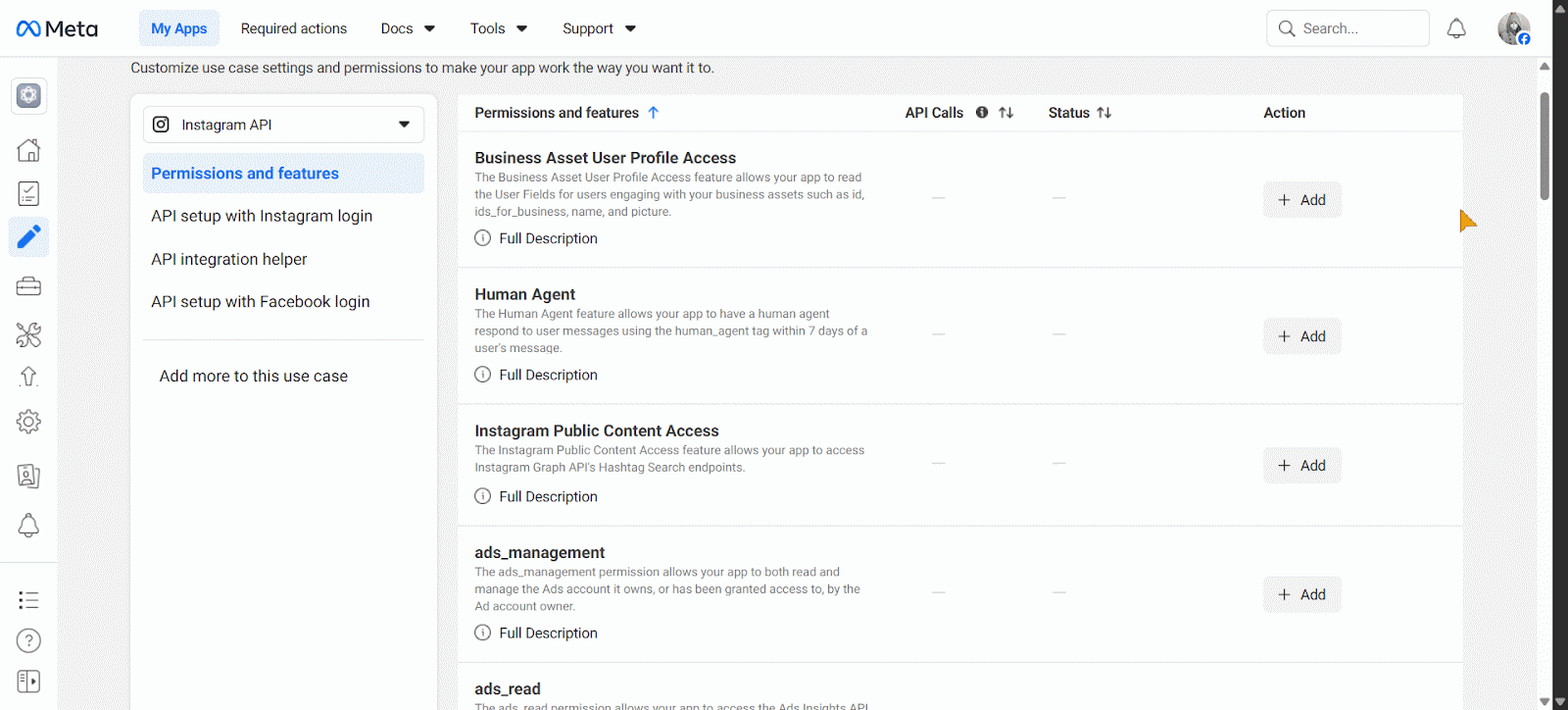Open the person badge App roles icon
Screen dimensions: 1568x710
tap(28, 476)
